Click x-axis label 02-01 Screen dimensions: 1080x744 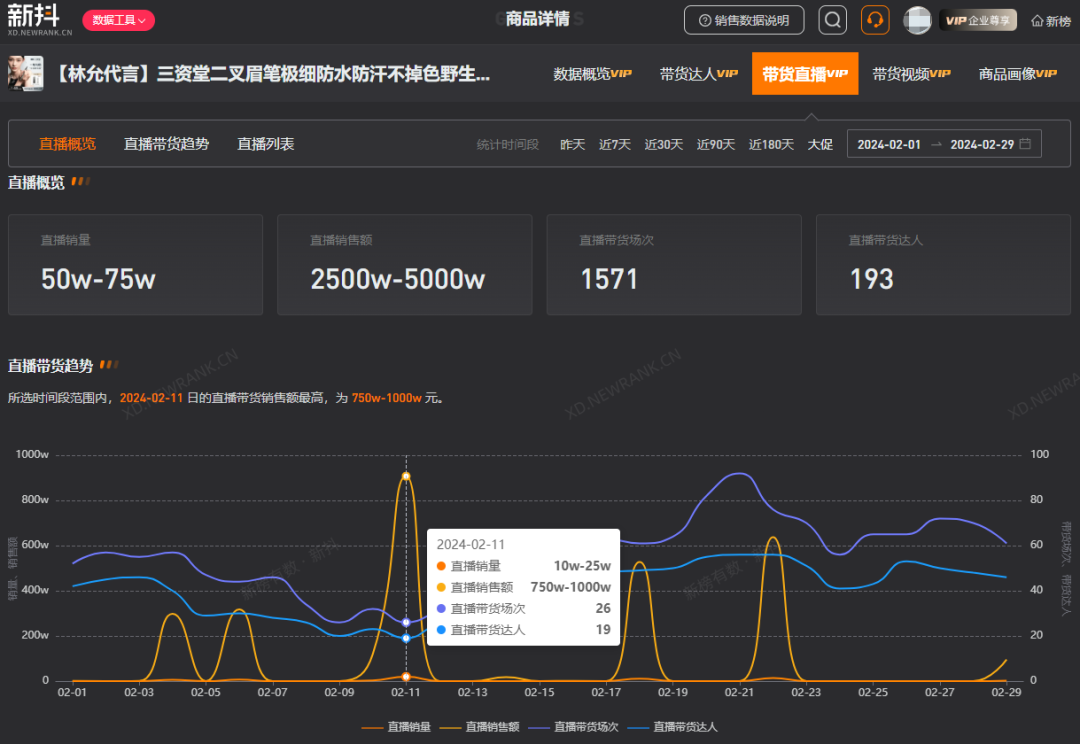pos(72,692)
